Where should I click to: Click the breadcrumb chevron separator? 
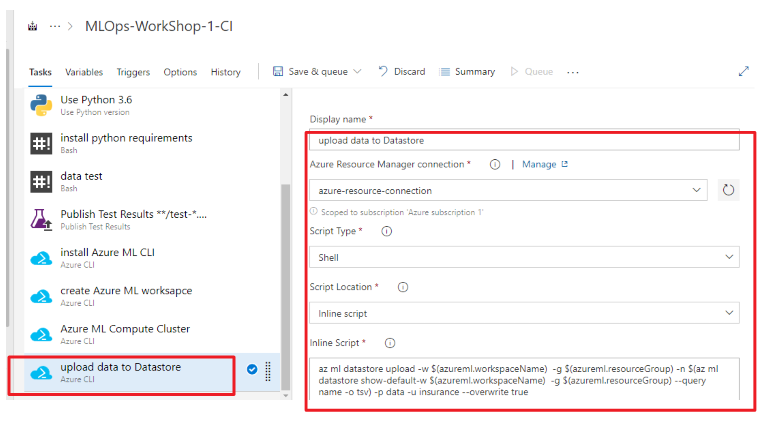(x=70, y=26)
